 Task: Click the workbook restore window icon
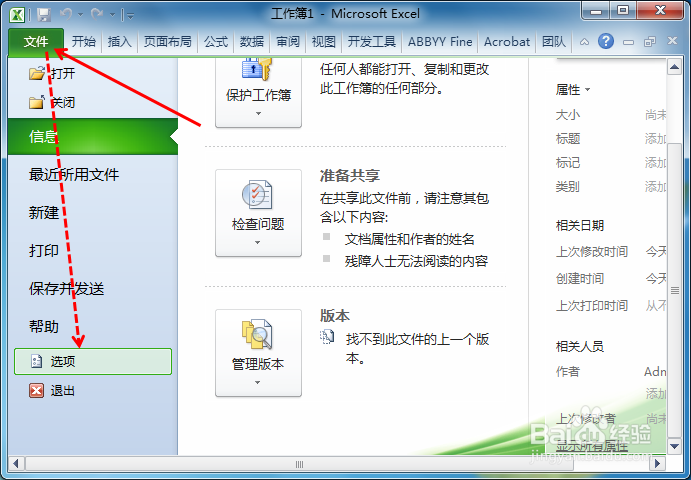pyautogui.click(x=650, y=42)
